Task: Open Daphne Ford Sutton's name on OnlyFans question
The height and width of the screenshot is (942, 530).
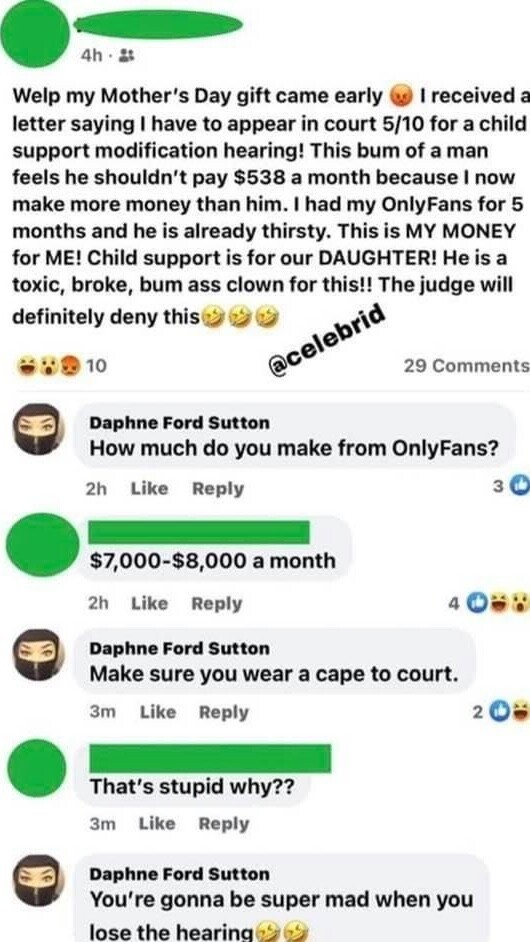Action: coord(179,423)
